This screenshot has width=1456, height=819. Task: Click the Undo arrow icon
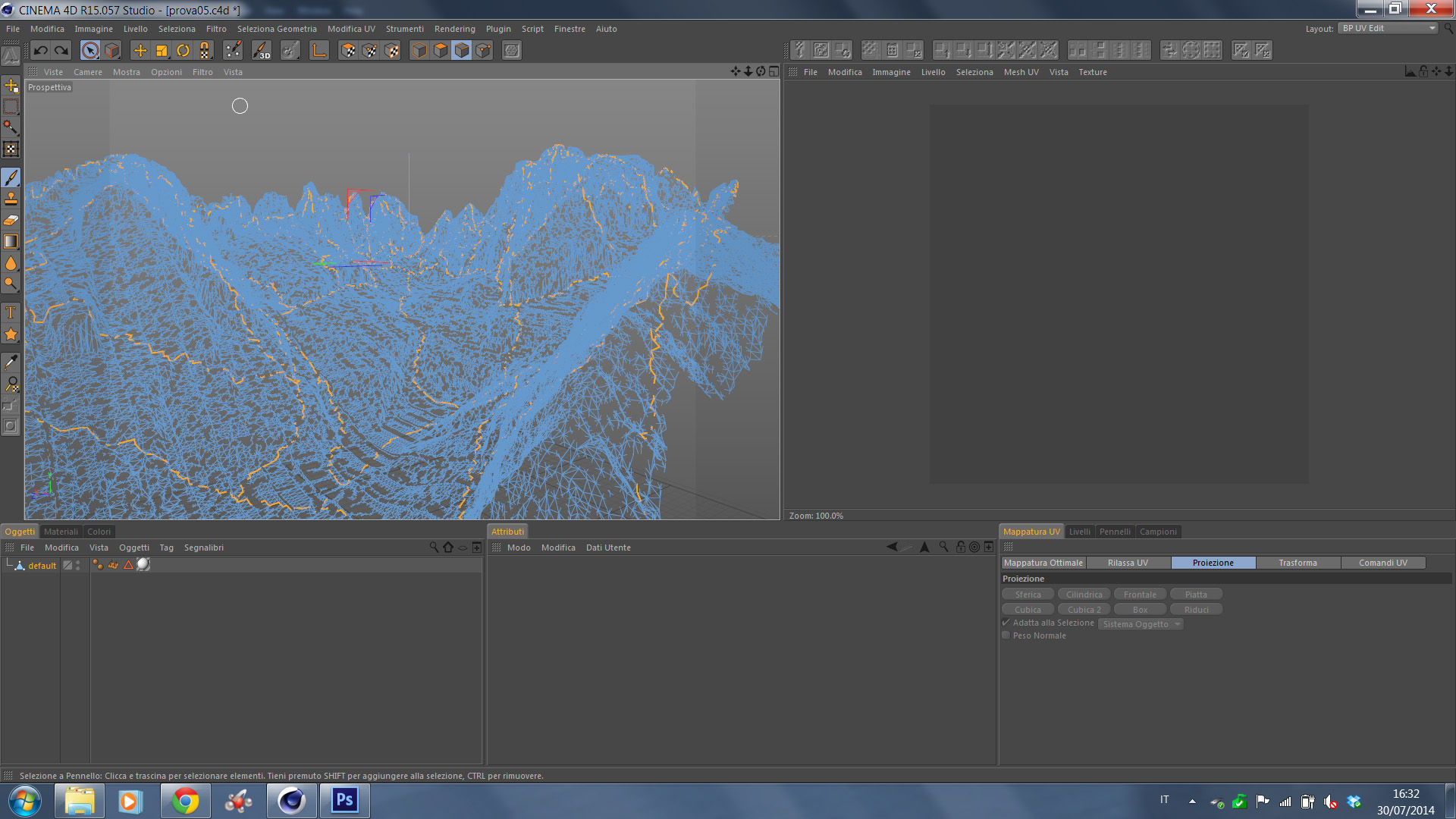tap(40, 51)
